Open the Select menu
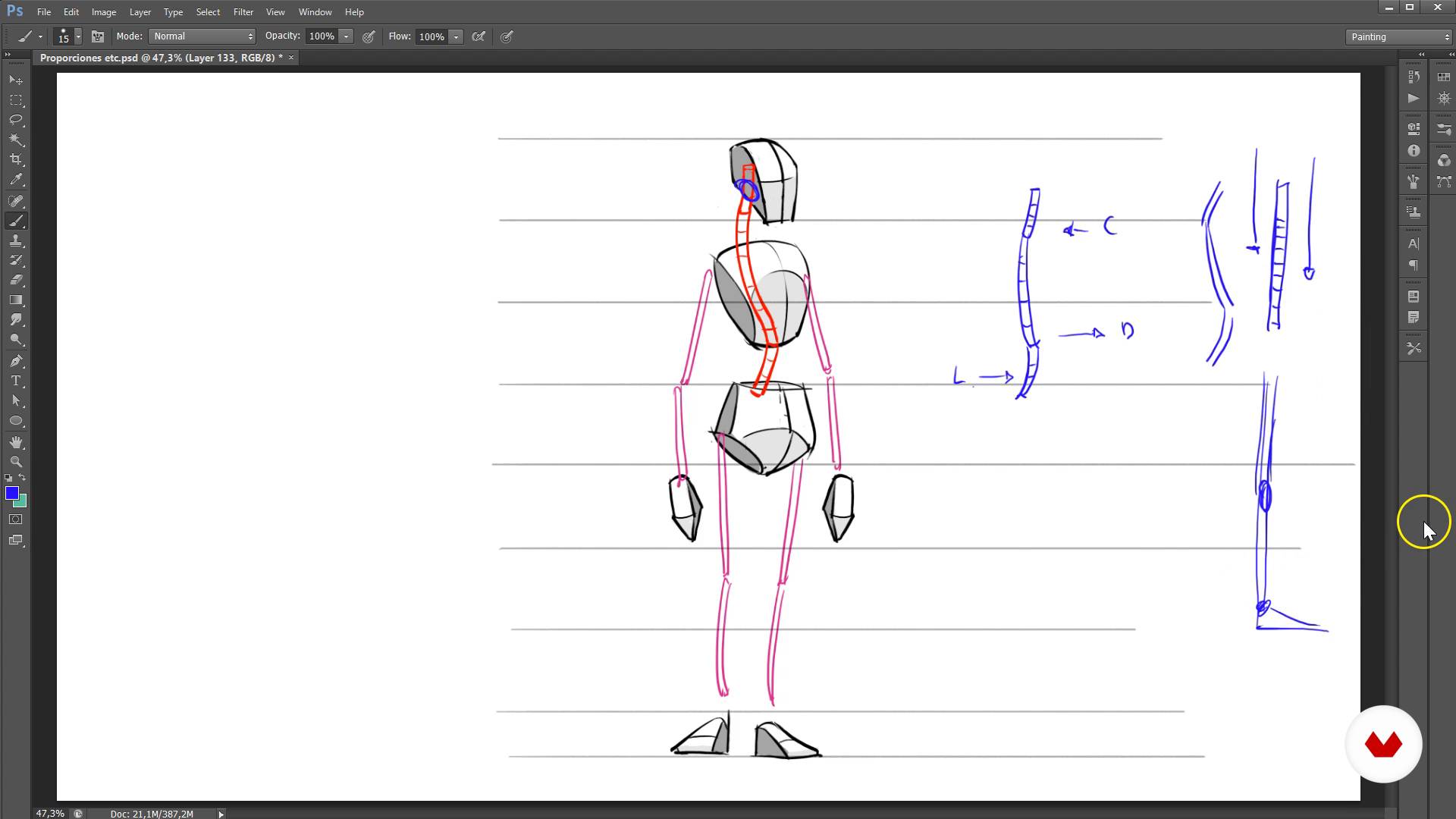Viewport: 1456px width, 819px height. [208, 12]
